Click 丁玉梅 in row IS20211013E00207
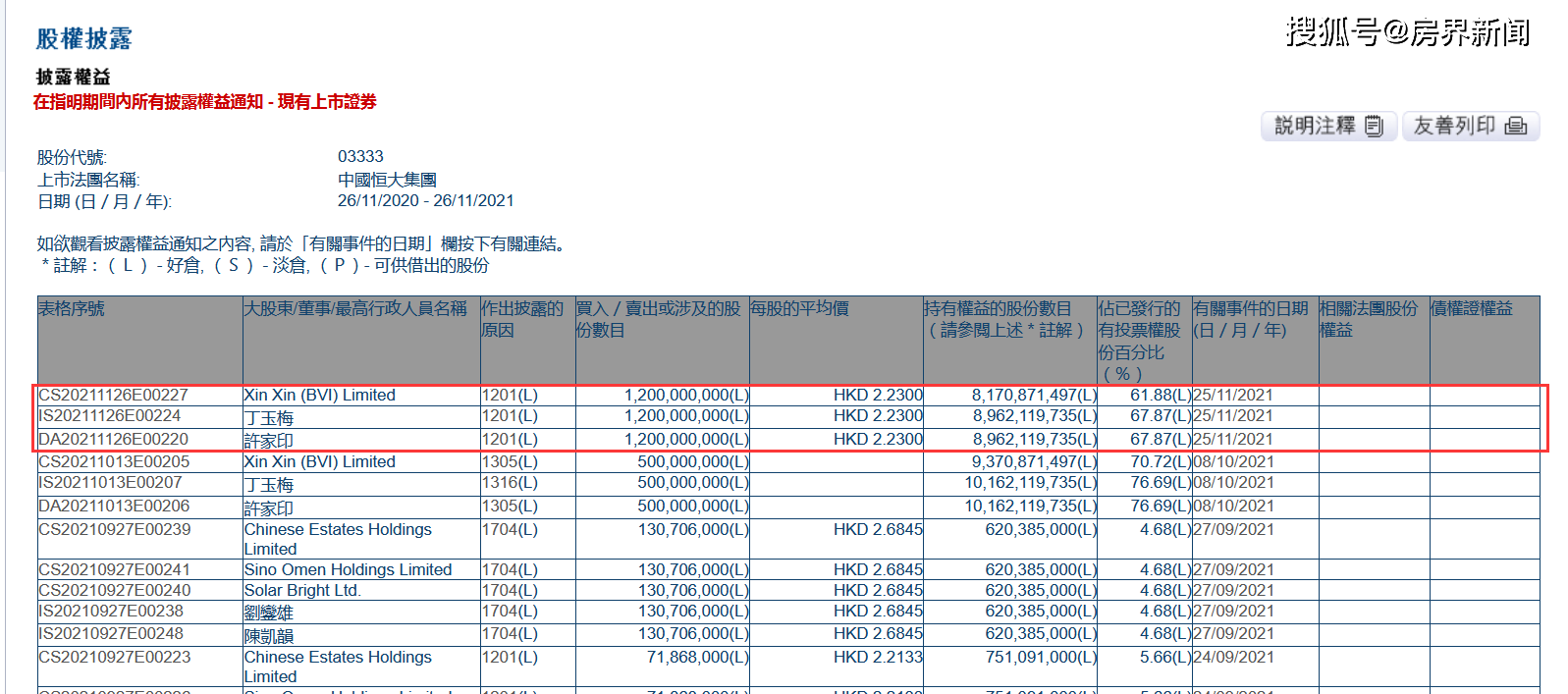 [x=269, y=485]
